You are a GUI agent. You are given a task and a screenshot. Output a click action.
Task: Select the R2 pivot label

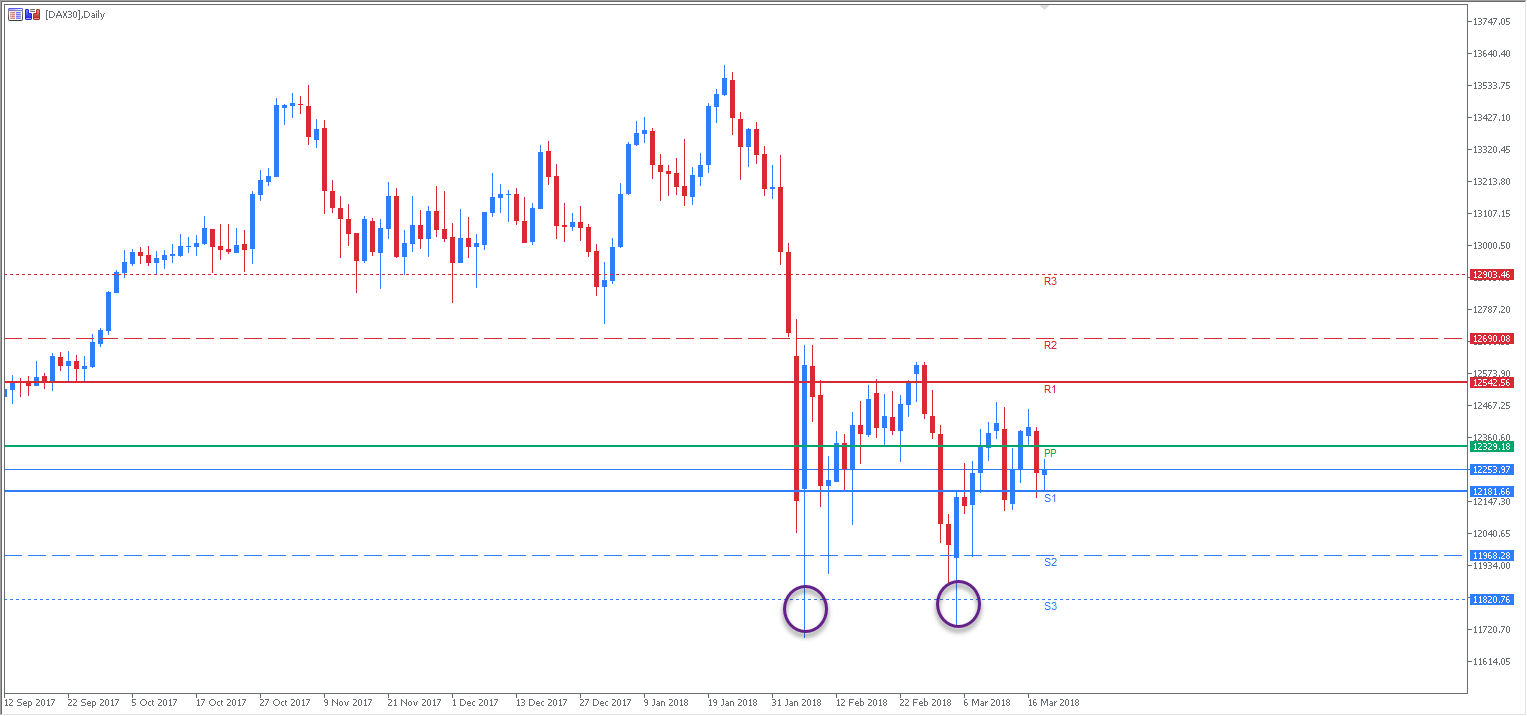coord(1050,346)
